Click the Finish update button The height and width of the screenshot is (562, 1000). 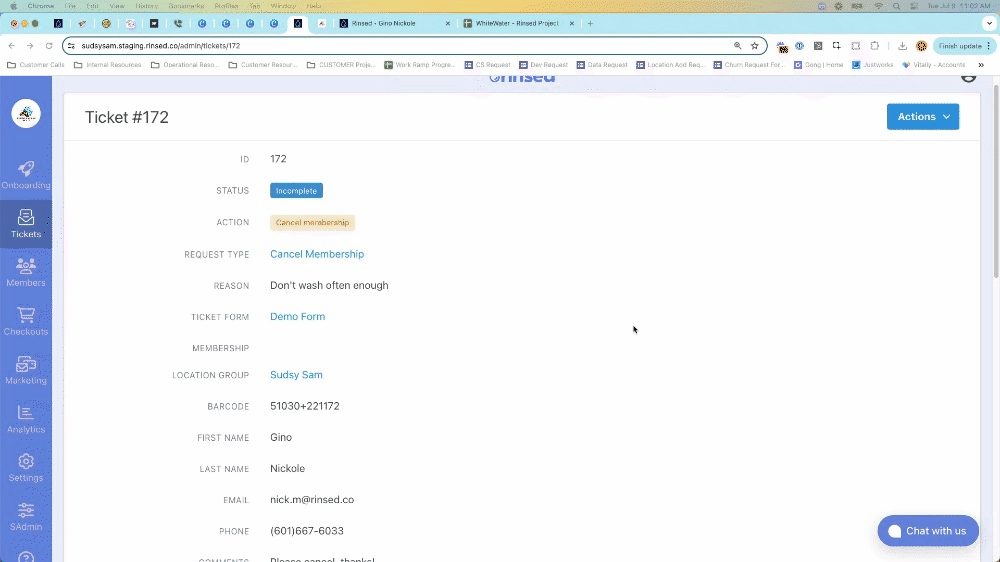(x=964, y=46)
